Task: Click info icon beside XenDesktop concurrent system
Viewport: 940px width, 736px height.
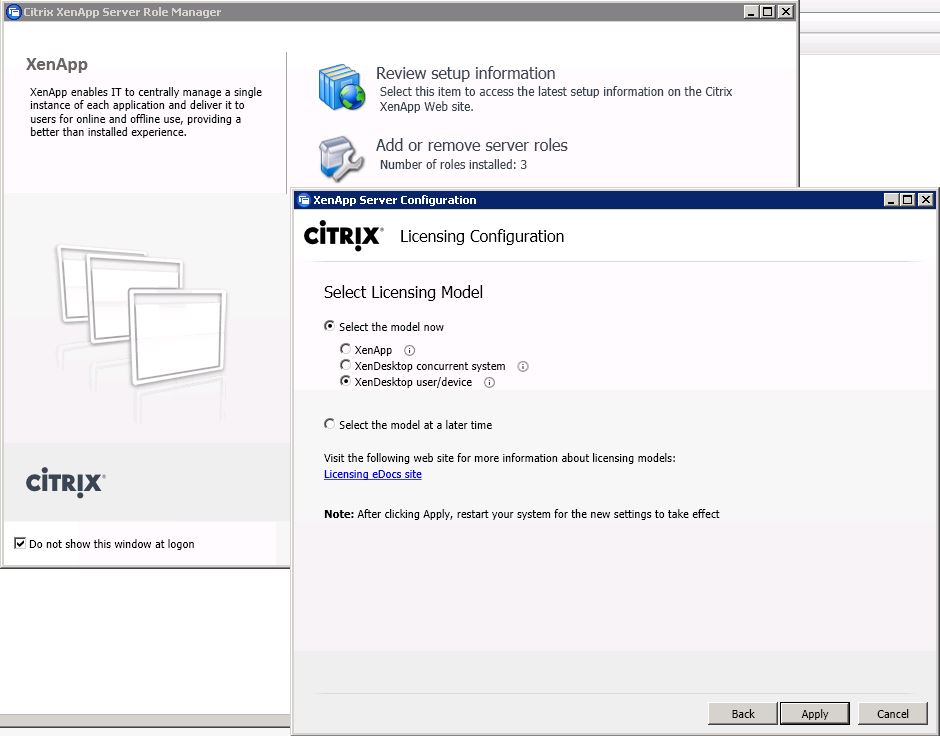Action: coord(522,366)
